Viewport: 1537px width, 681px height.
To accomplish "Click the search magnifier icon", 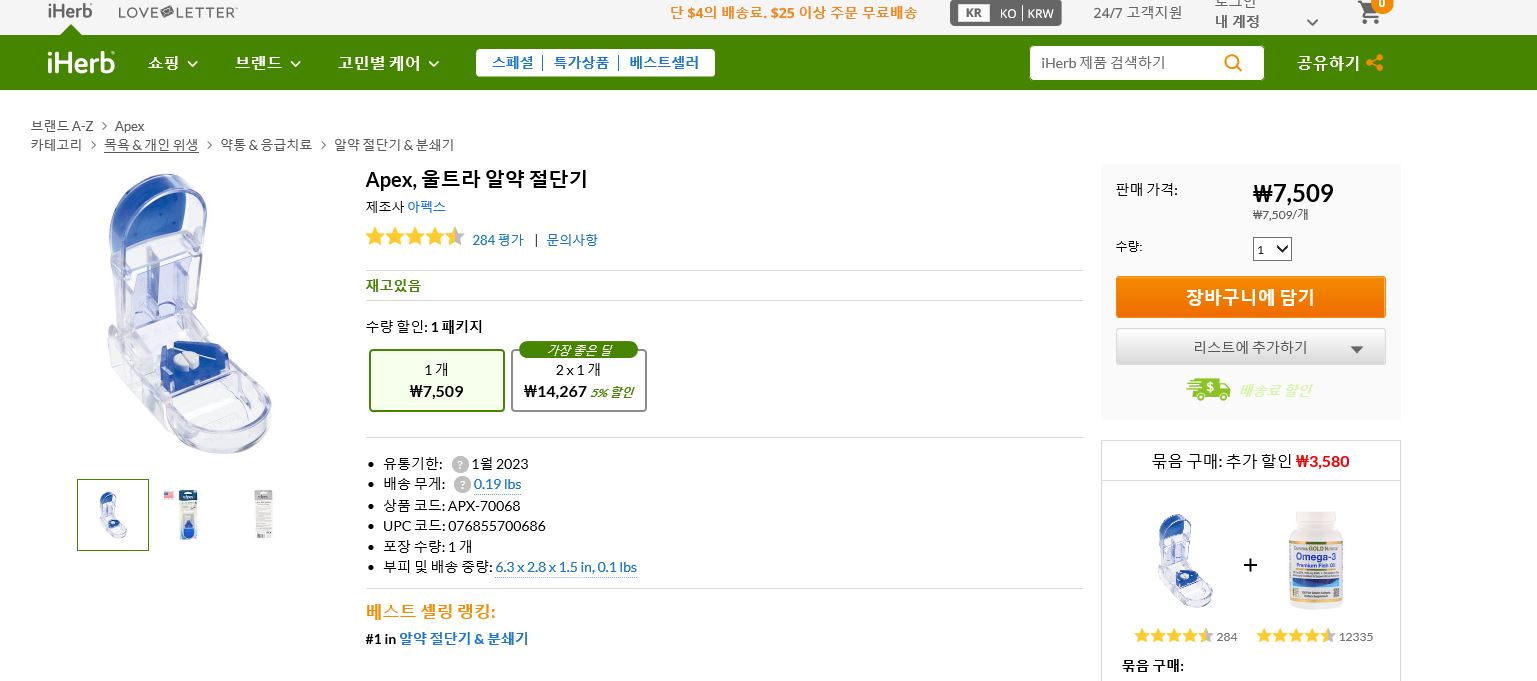I will pos(1233,62).
